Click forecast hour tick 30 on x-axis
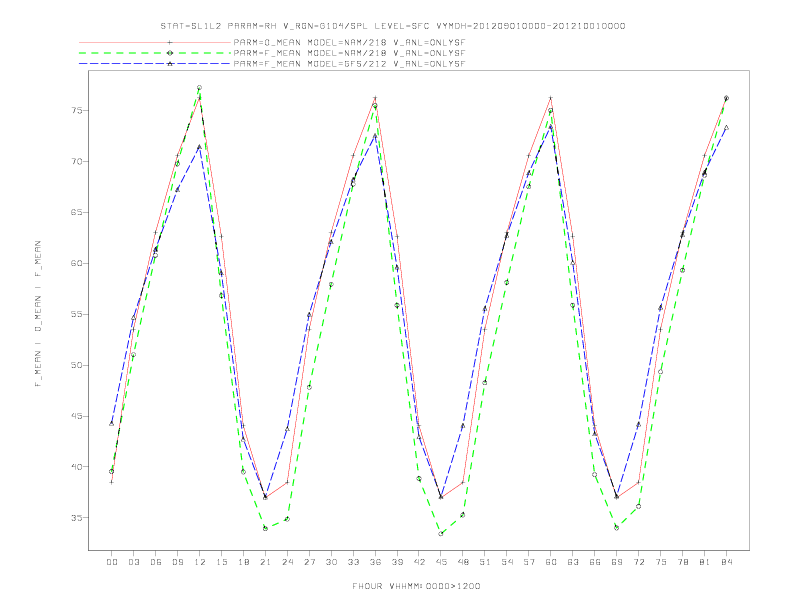Screen dimensions: 792x612 click(331, 562)
